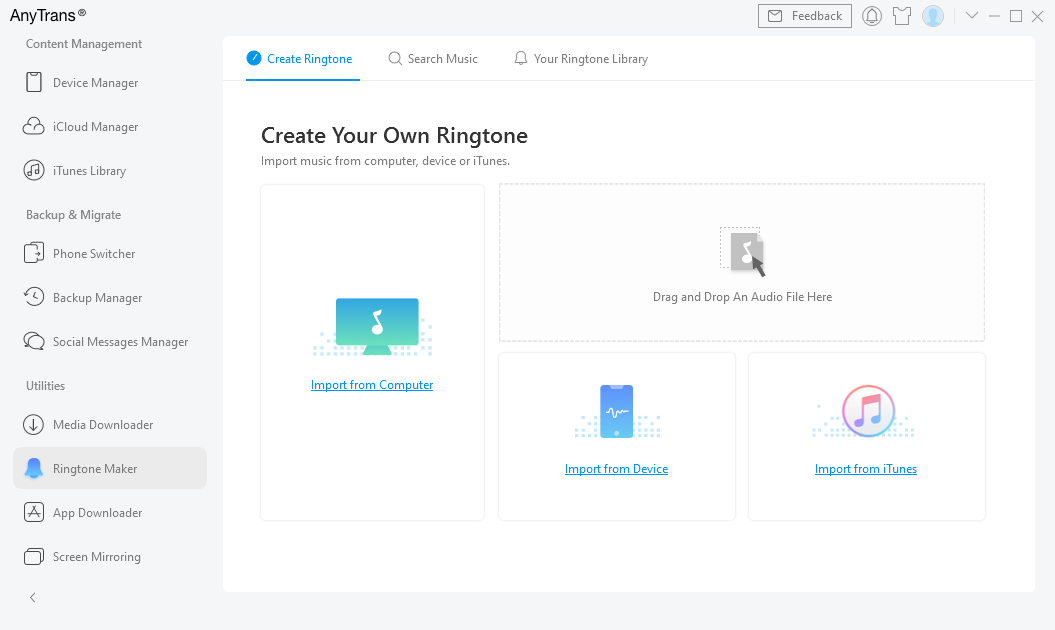Image resolution: width=1055 pixels, height=630 pixels.
Task: Open the Media Downloader icon
Action: [x=34, y=425]
